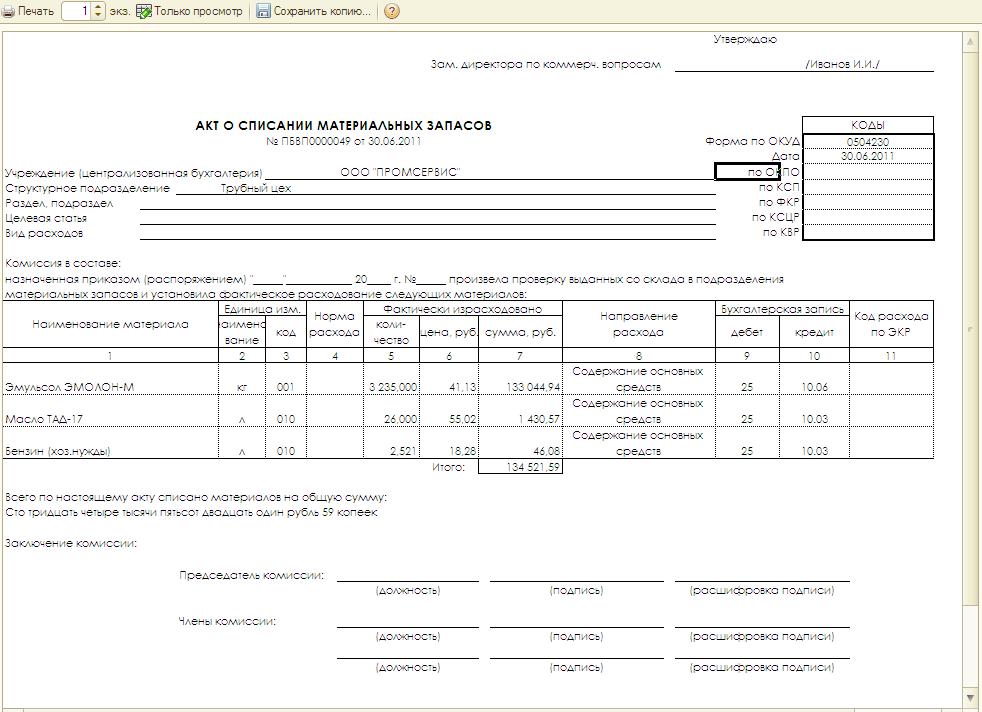Click the Комиссия в составе: line

tap(63, 264)
